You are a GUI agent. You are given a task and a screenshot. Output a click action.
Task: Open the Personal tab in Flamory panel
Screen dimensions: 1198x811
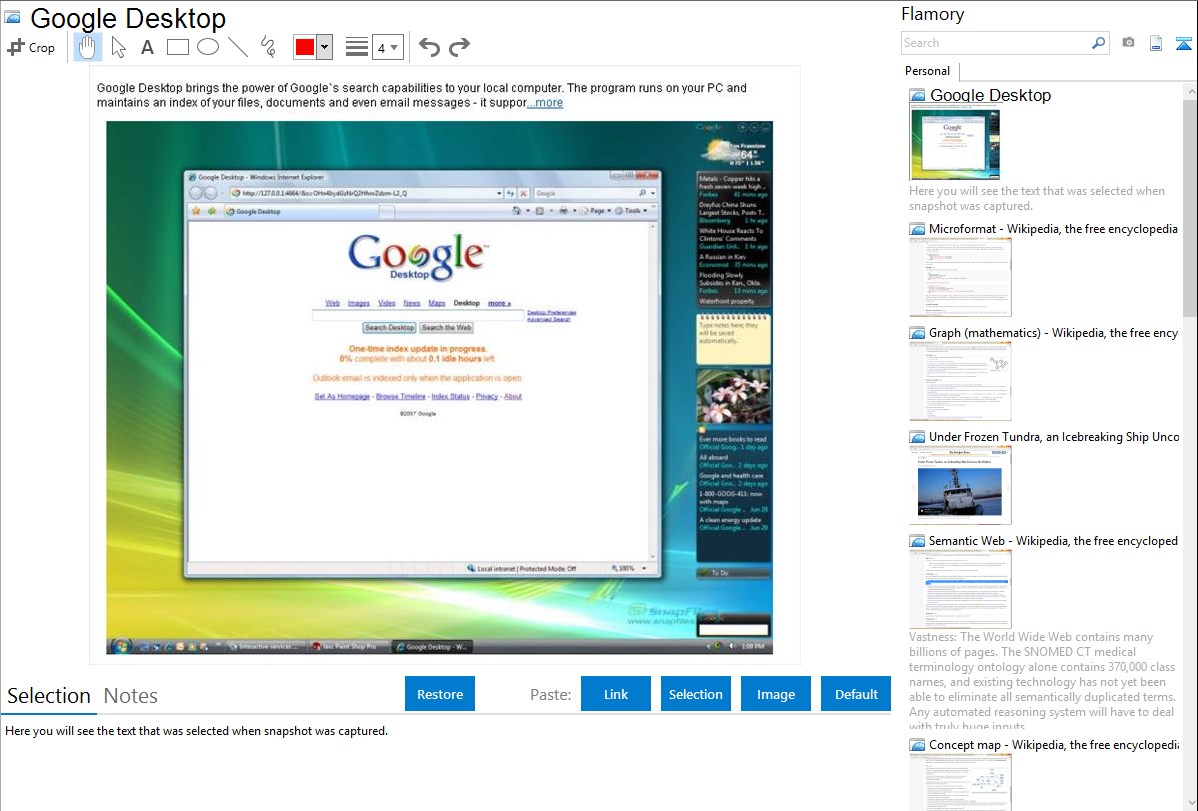pyautogui.click(x=927, y=71)
